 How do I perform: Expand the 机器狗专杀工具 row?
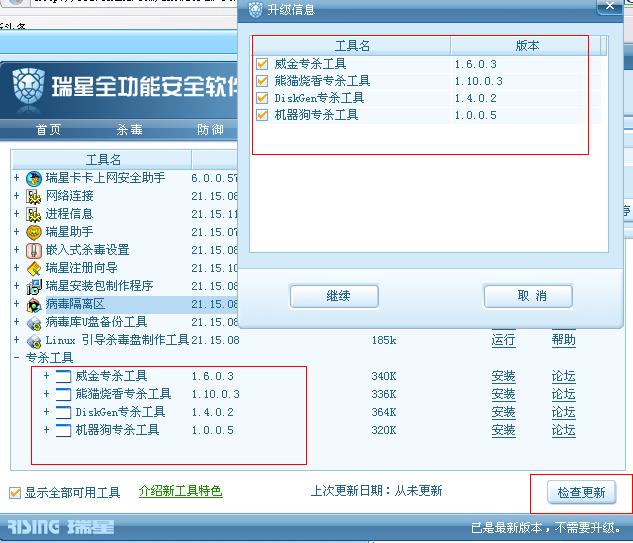pos(46,430)
